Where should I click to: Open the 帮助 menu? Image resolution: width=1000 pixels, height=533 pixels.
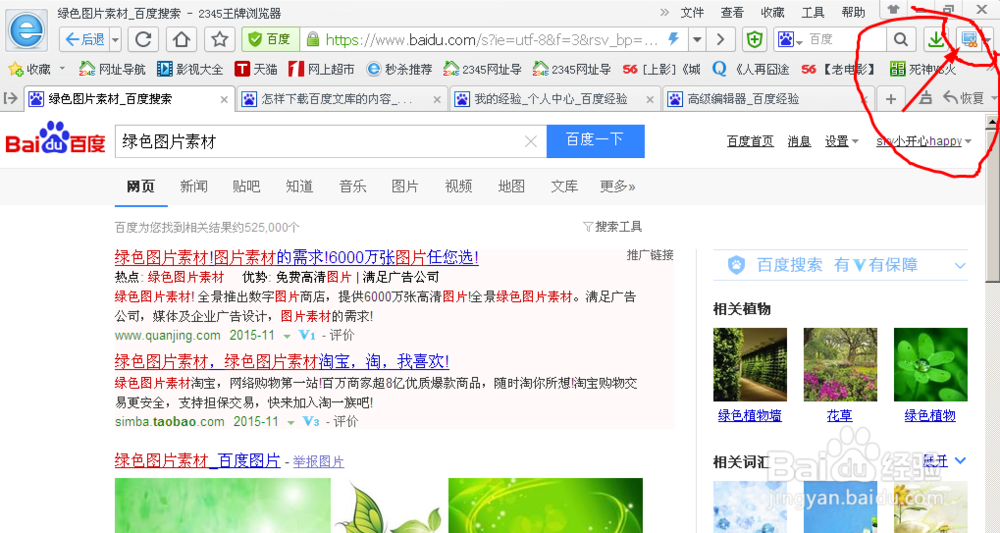[x=853, y=12]
